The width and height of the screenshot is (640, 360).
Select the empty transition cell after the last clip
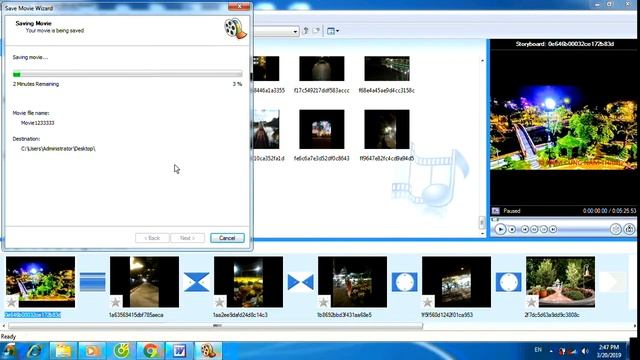[612, 282]
